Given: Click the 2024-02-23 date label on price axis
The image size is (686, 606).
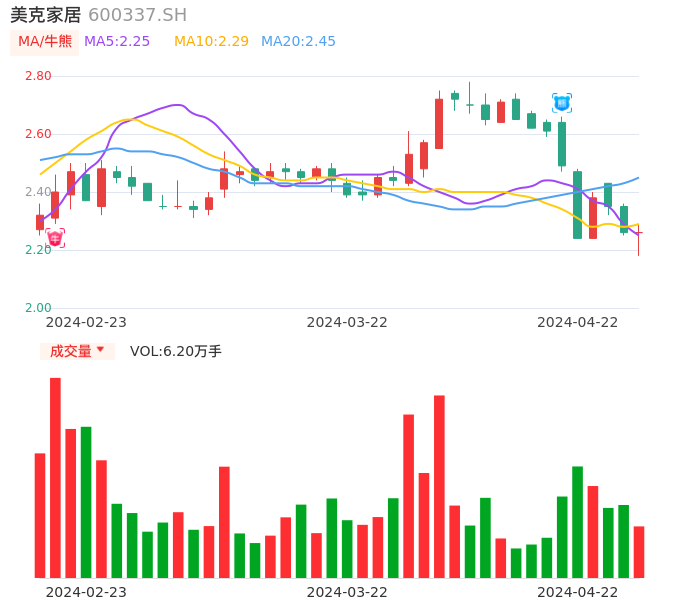Looking at the screenshot, I should (86, 322).
